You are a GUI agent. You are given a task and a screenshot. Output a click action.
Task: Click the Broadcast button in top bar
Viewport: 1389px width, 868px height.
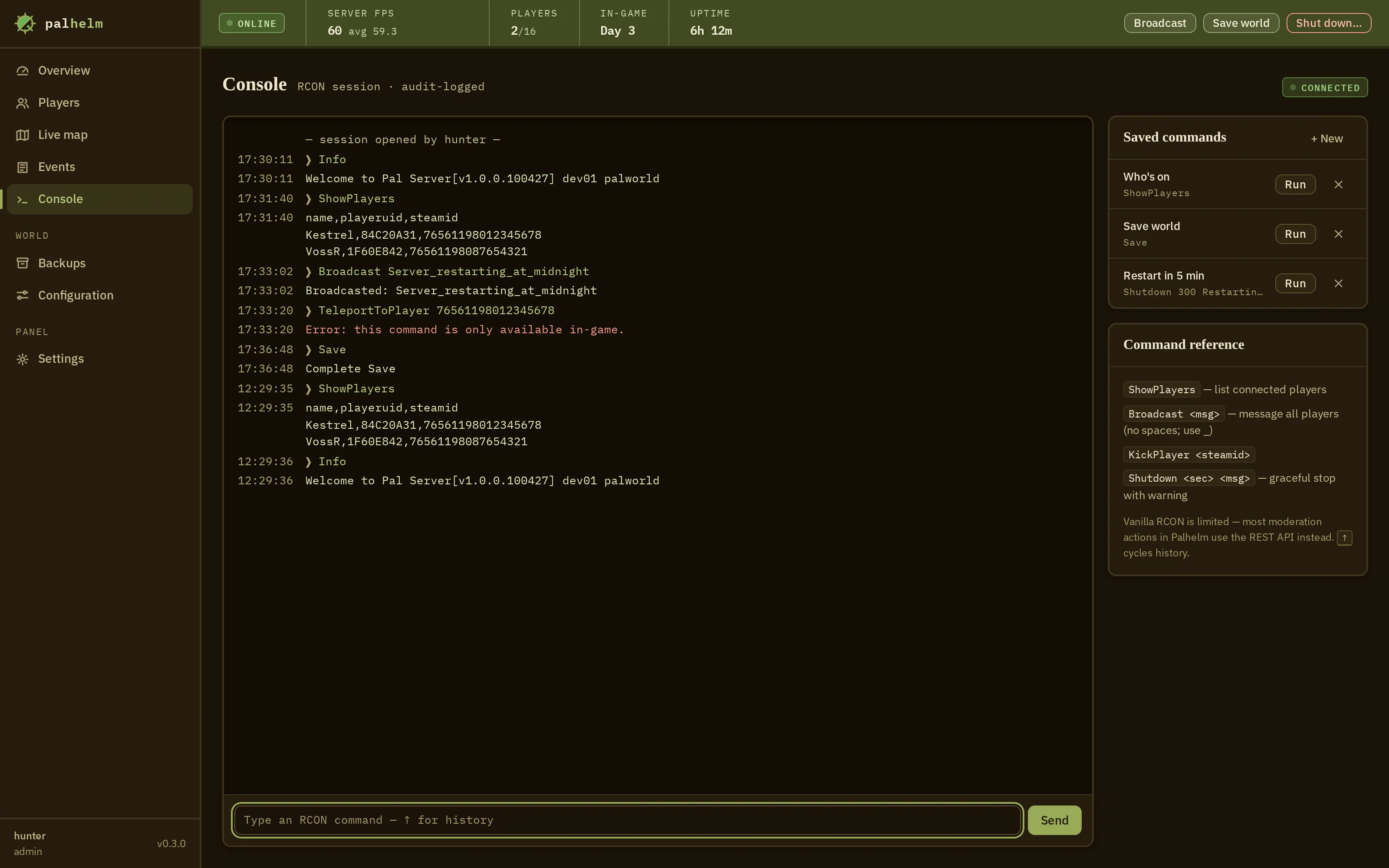click(x=1159, y=23)
